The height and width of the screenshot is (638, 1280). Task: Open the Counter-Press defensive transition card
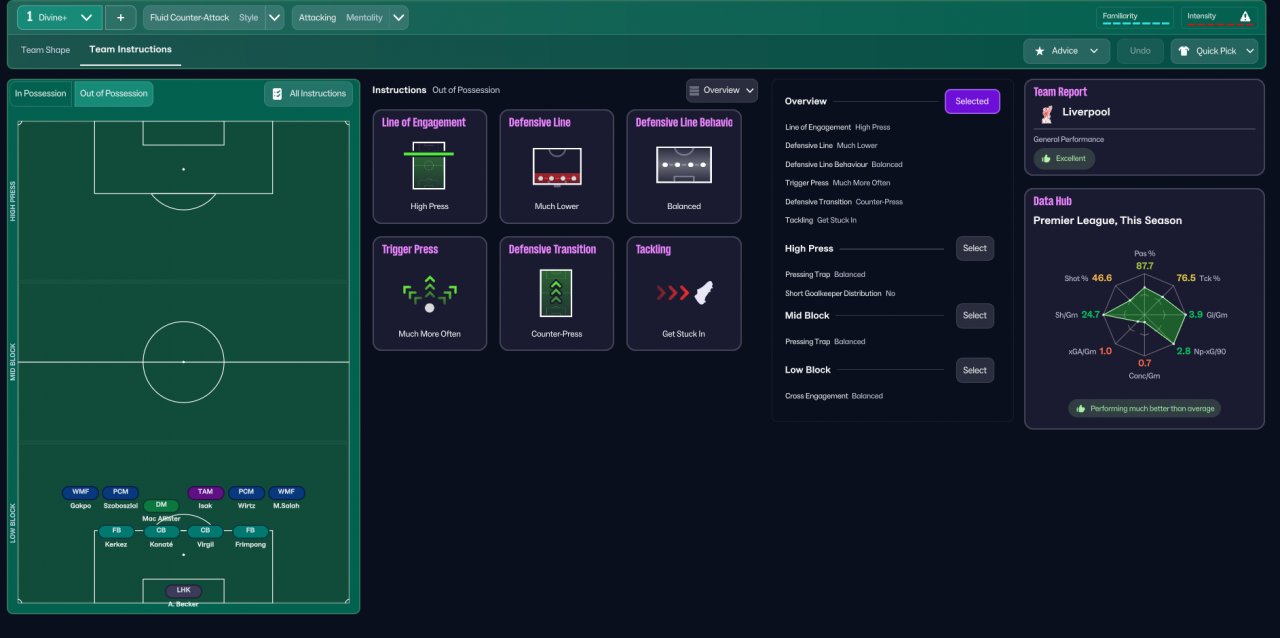557,293
